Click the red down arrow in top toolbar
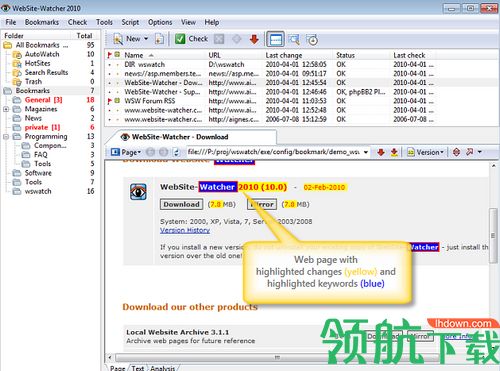Image resolution: width=500 pixels, height=371 pixels. tap(254, 39)
